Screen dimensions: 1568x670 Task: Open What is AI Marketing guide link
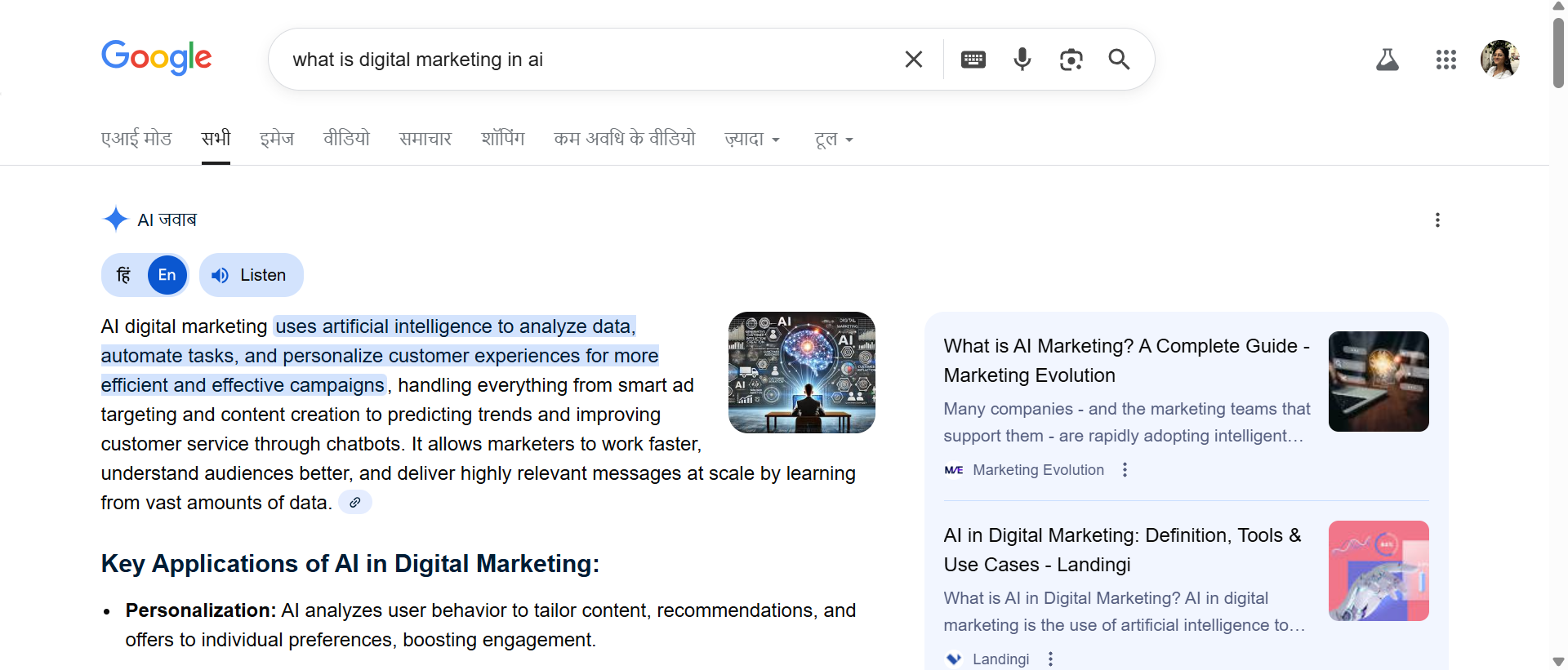[1125, 360]
